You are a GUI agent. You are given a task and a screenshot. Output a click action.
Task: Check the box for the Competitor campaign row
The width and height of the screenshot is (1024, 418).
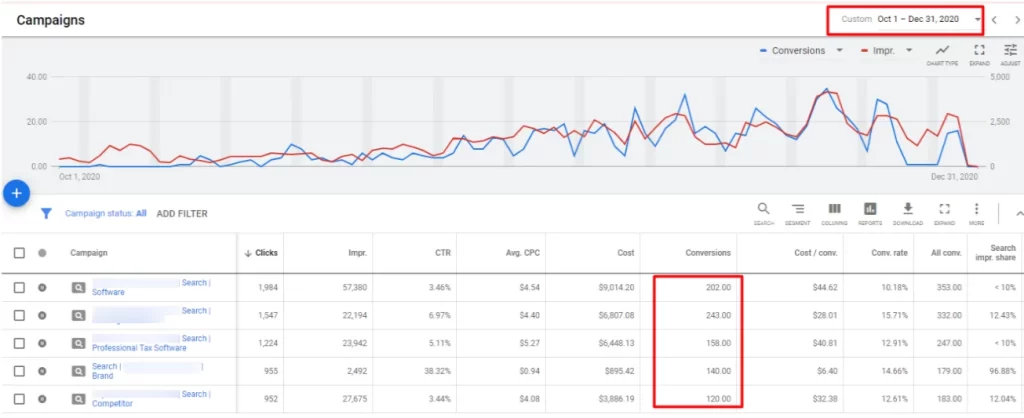coord(20,399)
